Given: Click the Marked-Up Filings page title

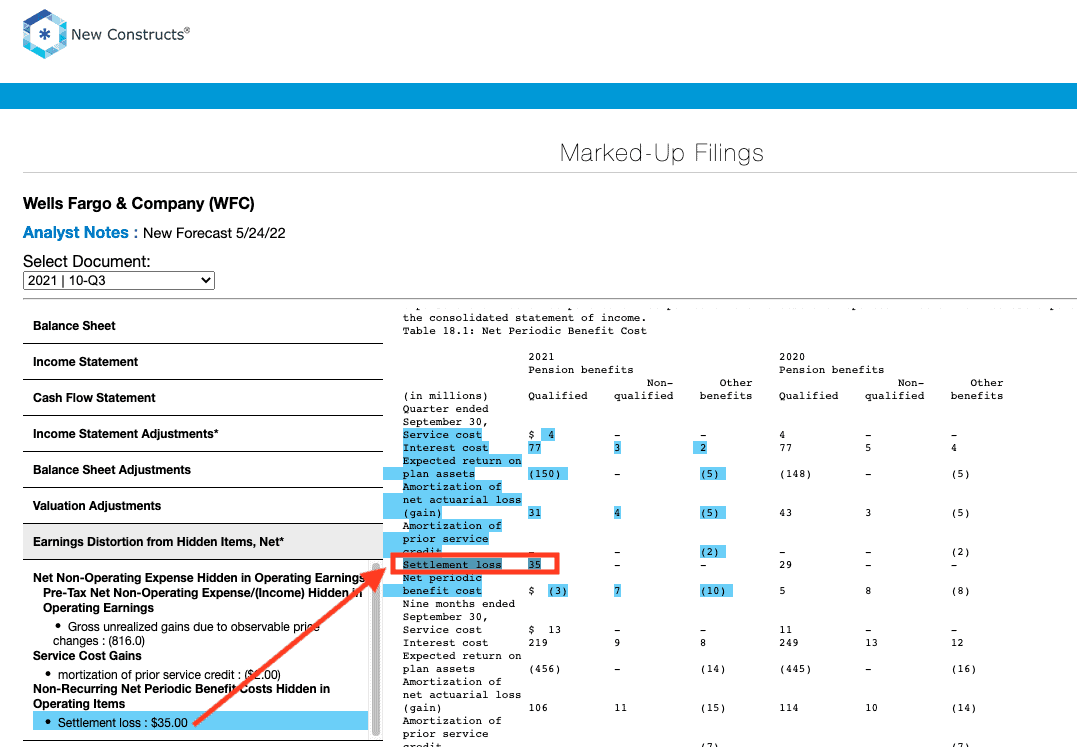Looking at the screenshot, I should point(661,152).
